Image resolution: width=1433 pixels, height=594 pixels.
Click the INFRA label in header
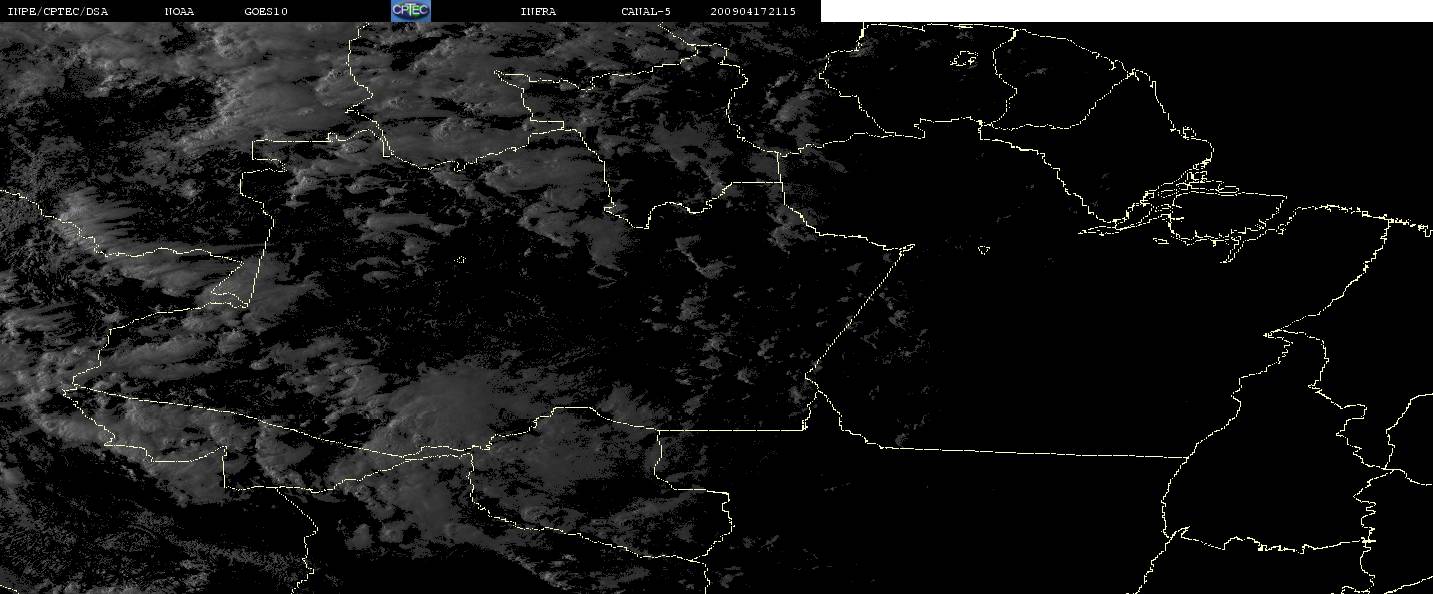(x=538, y=11)
